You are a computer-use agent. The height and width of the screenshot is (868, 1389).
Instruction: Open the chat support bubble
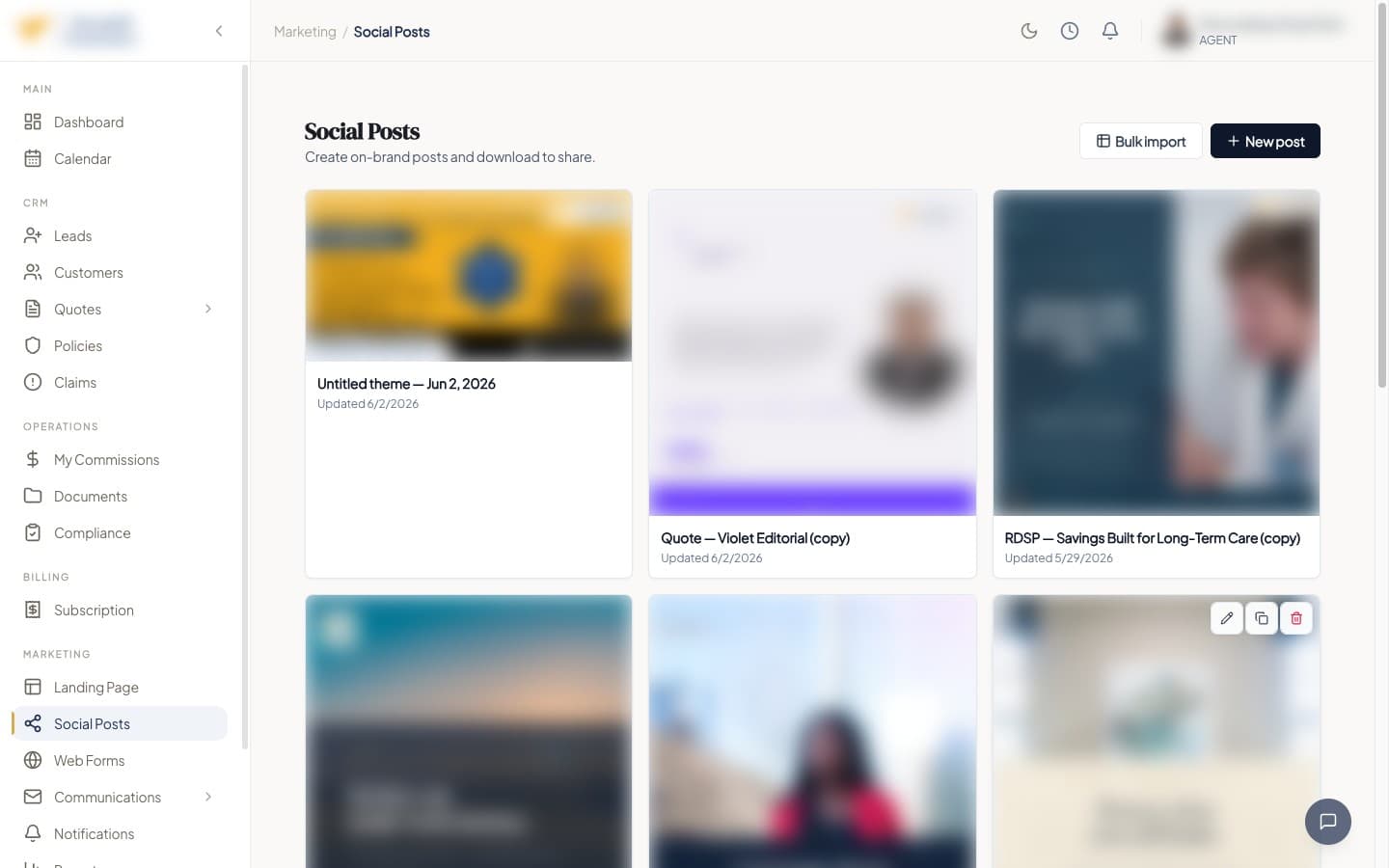pos(1328,822)
